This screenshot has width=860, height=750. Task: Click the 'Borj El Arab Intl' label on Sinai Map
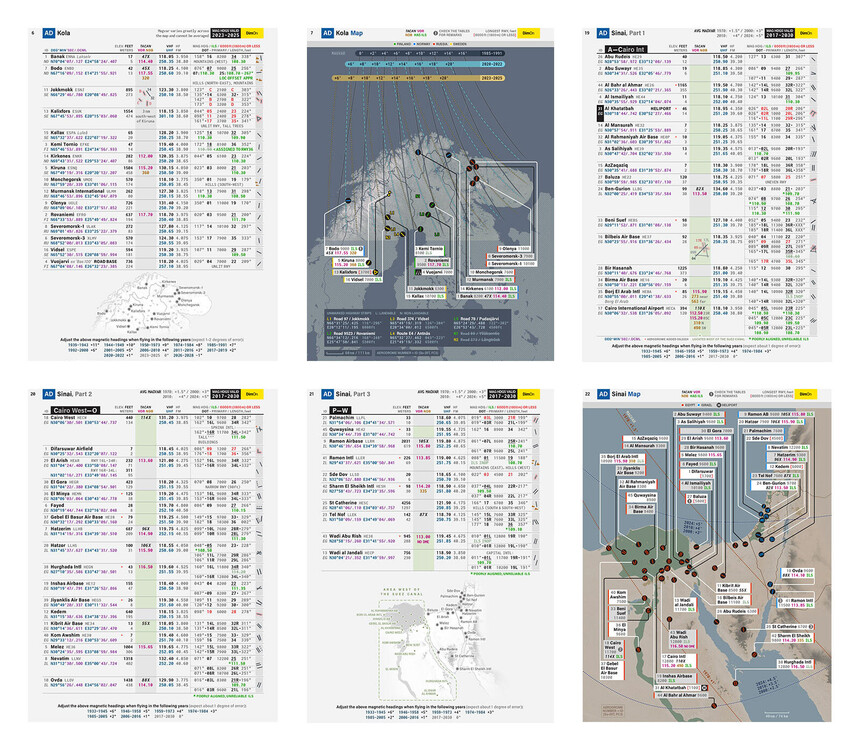coord(622,458)
